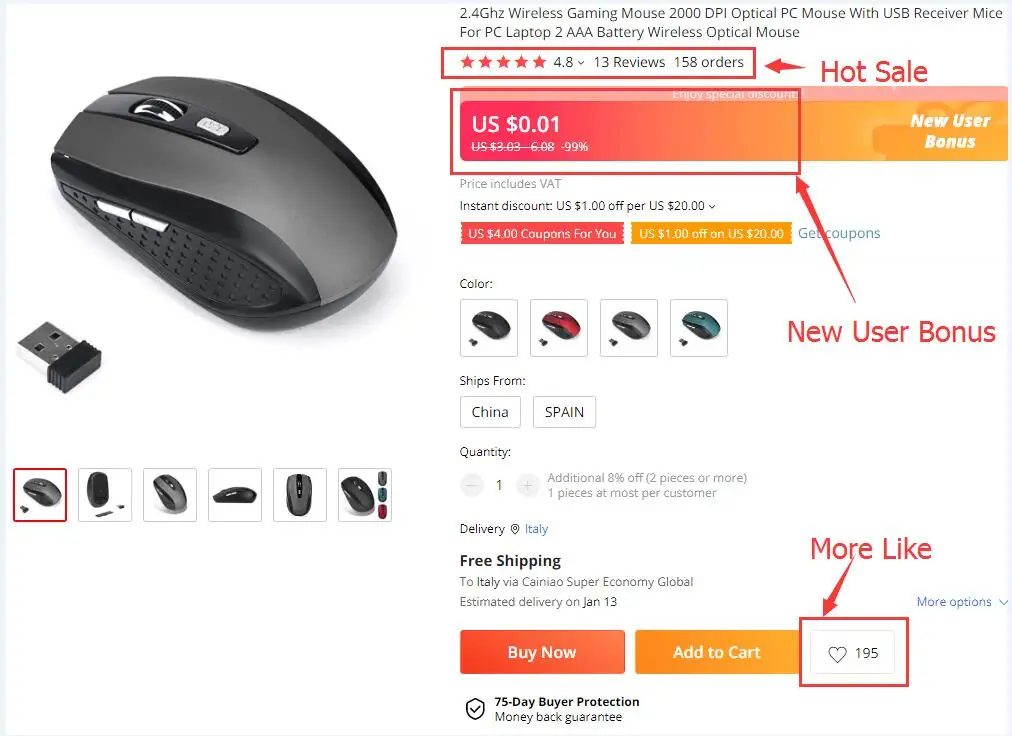Expand the 4.8 rating dropdown arrow
The height and width of the screenshot is (736, 1012).
(x=581, y=63)
